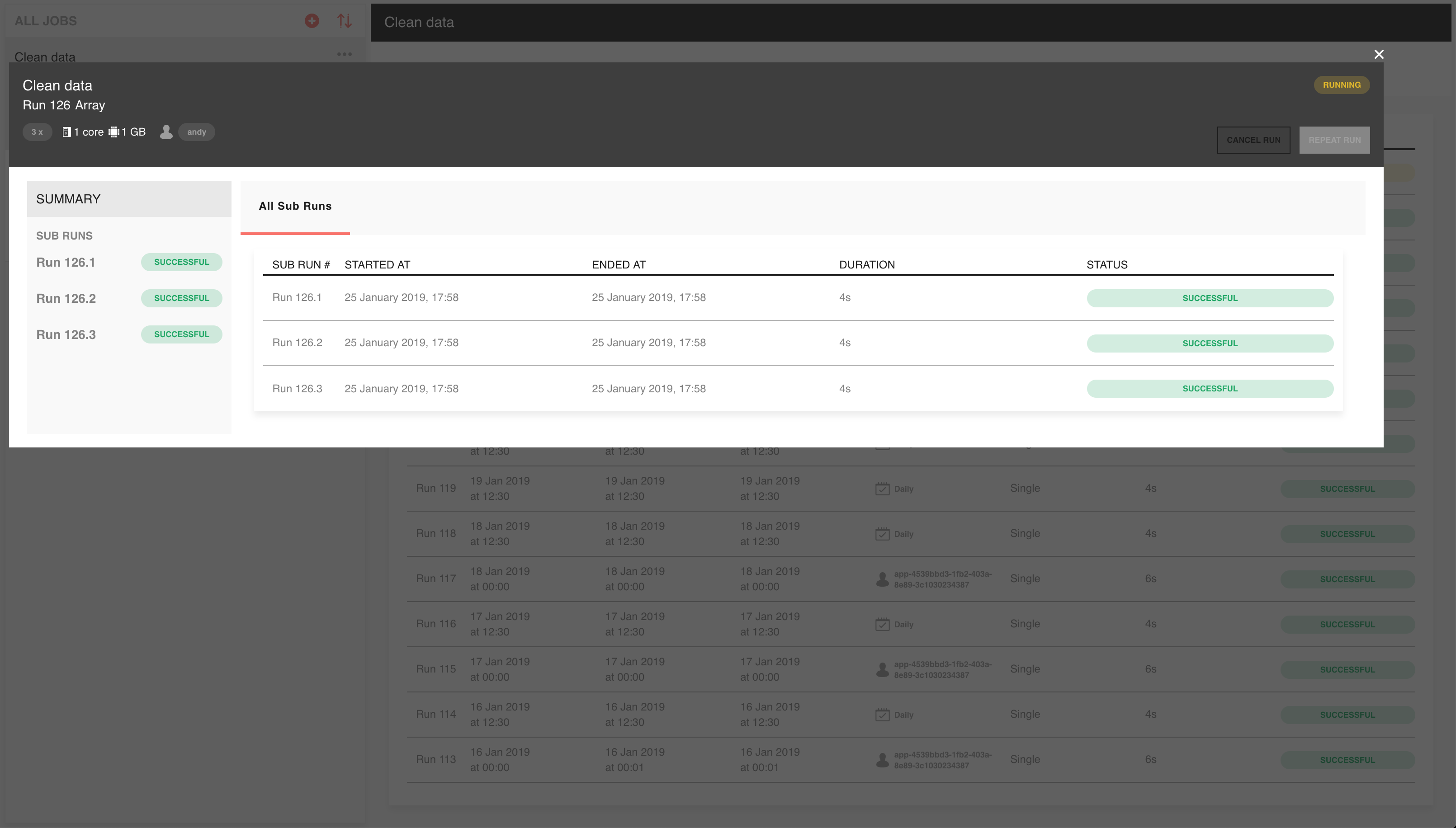Click the CPU core icon in header

[x=66, y=132]
